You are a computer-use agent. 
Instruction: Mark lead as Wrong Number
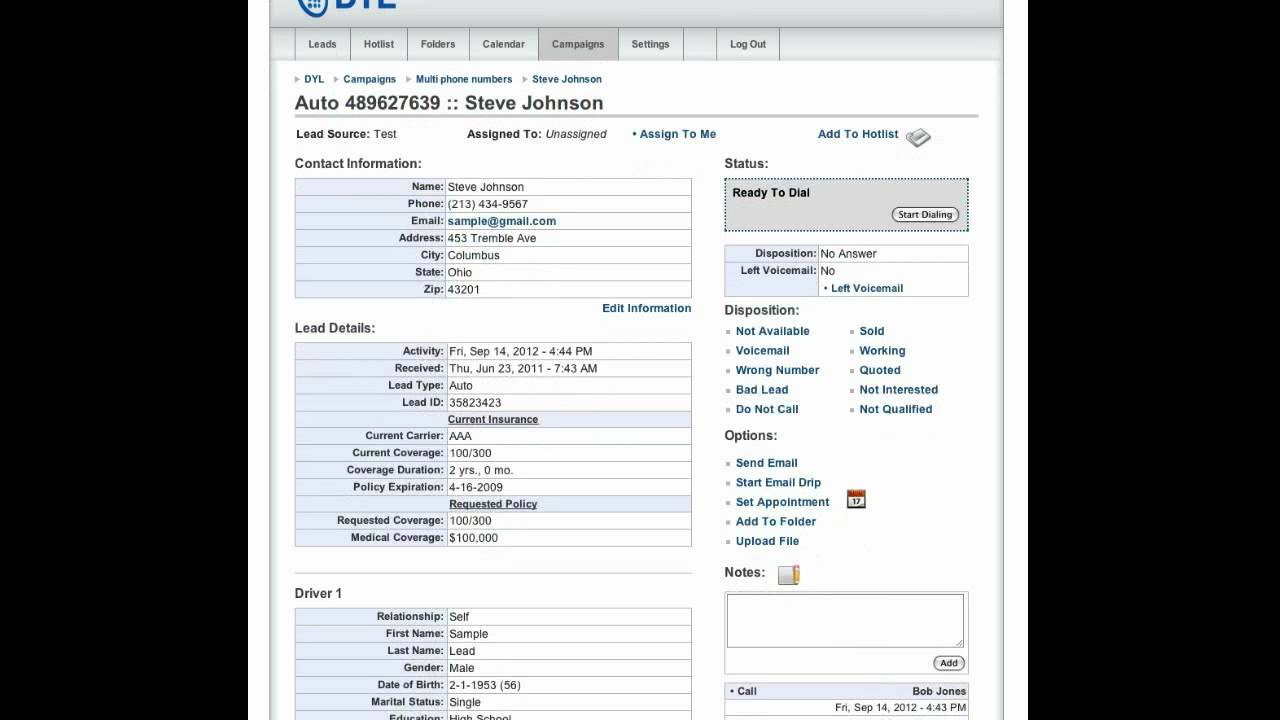[777, 370]
